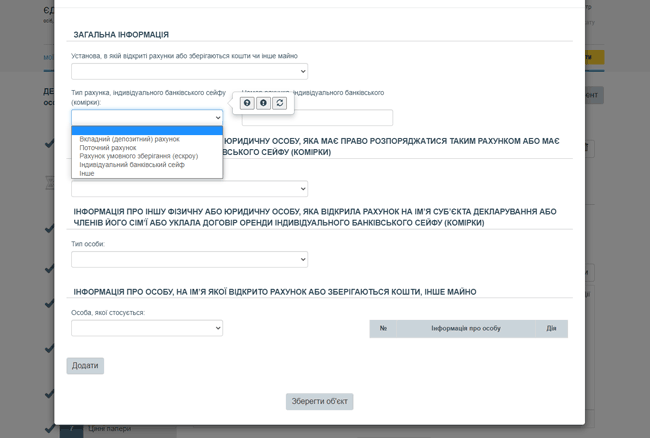
Task: Click the account number input field
Action: tap(317, 118)
